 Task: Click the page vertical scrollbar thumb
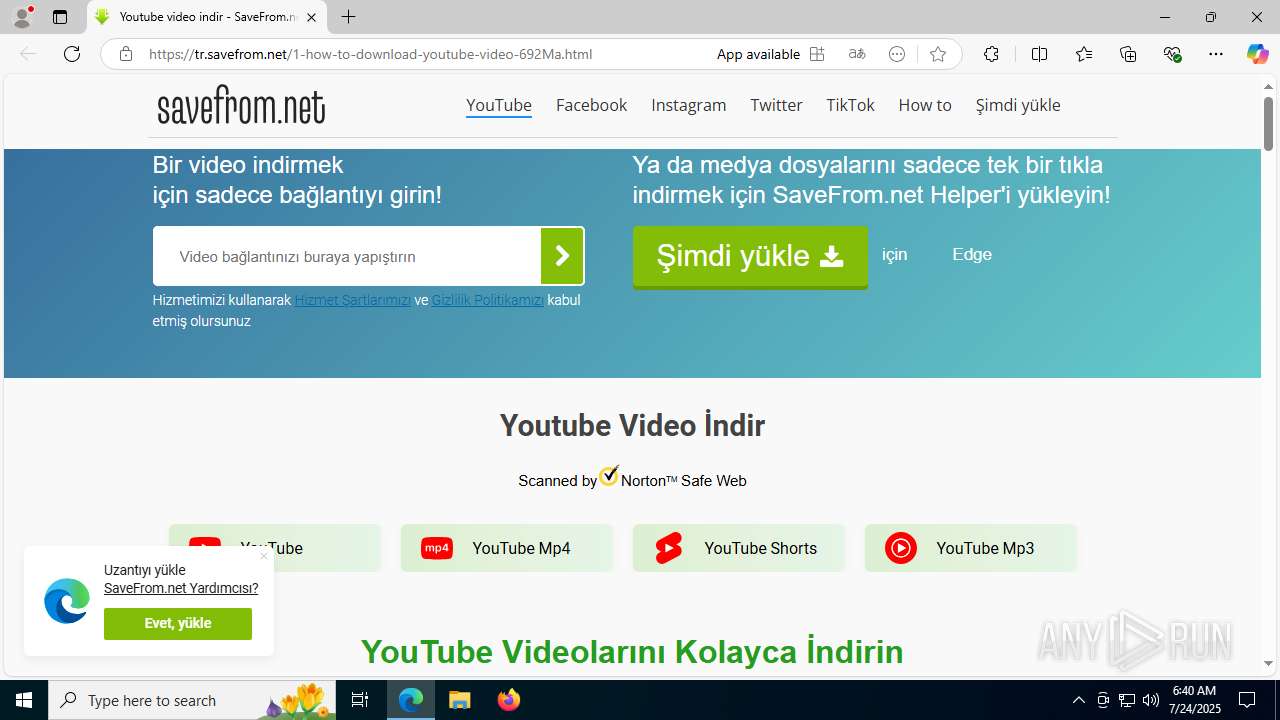1268,124
